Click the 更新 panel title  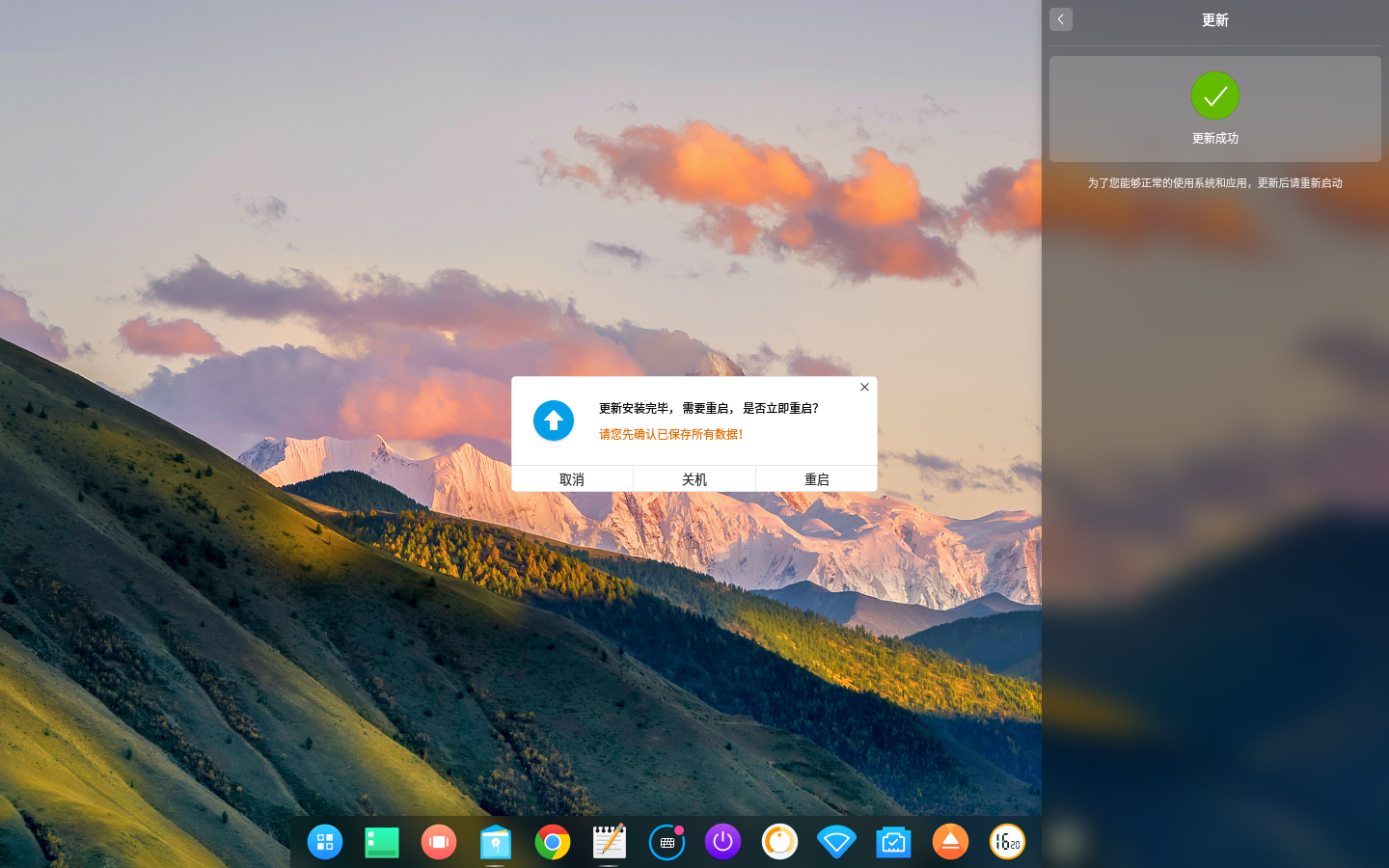(1215, 19)
